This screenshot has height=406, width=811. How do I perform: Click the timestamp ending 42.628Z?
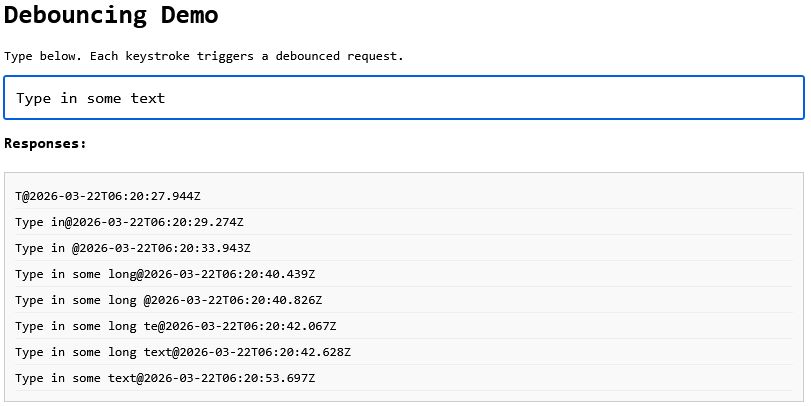265,352
